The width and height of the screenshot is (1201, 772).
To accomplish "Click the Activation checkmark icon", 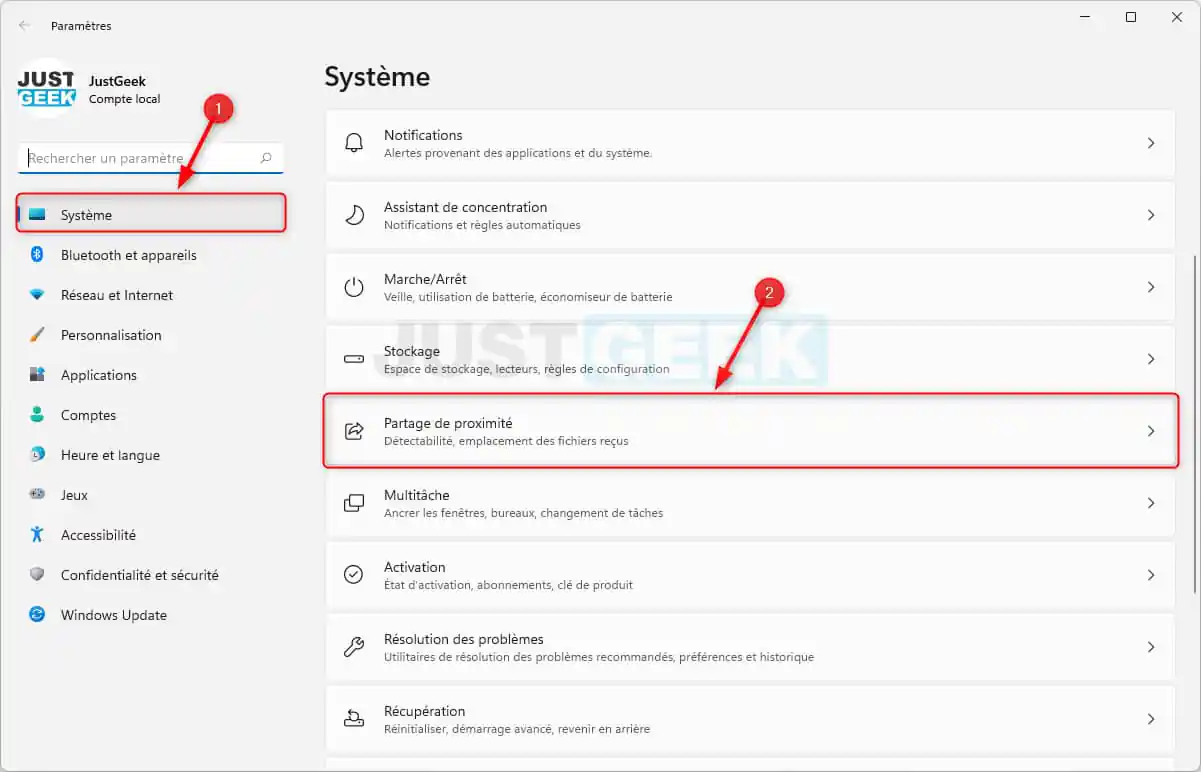I will (354, 575).
